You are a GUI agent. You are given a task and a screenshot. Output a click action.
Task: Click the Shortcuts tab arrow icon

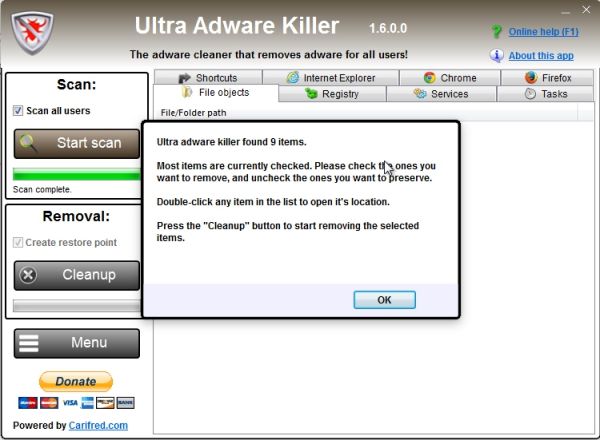coord(184,78)
